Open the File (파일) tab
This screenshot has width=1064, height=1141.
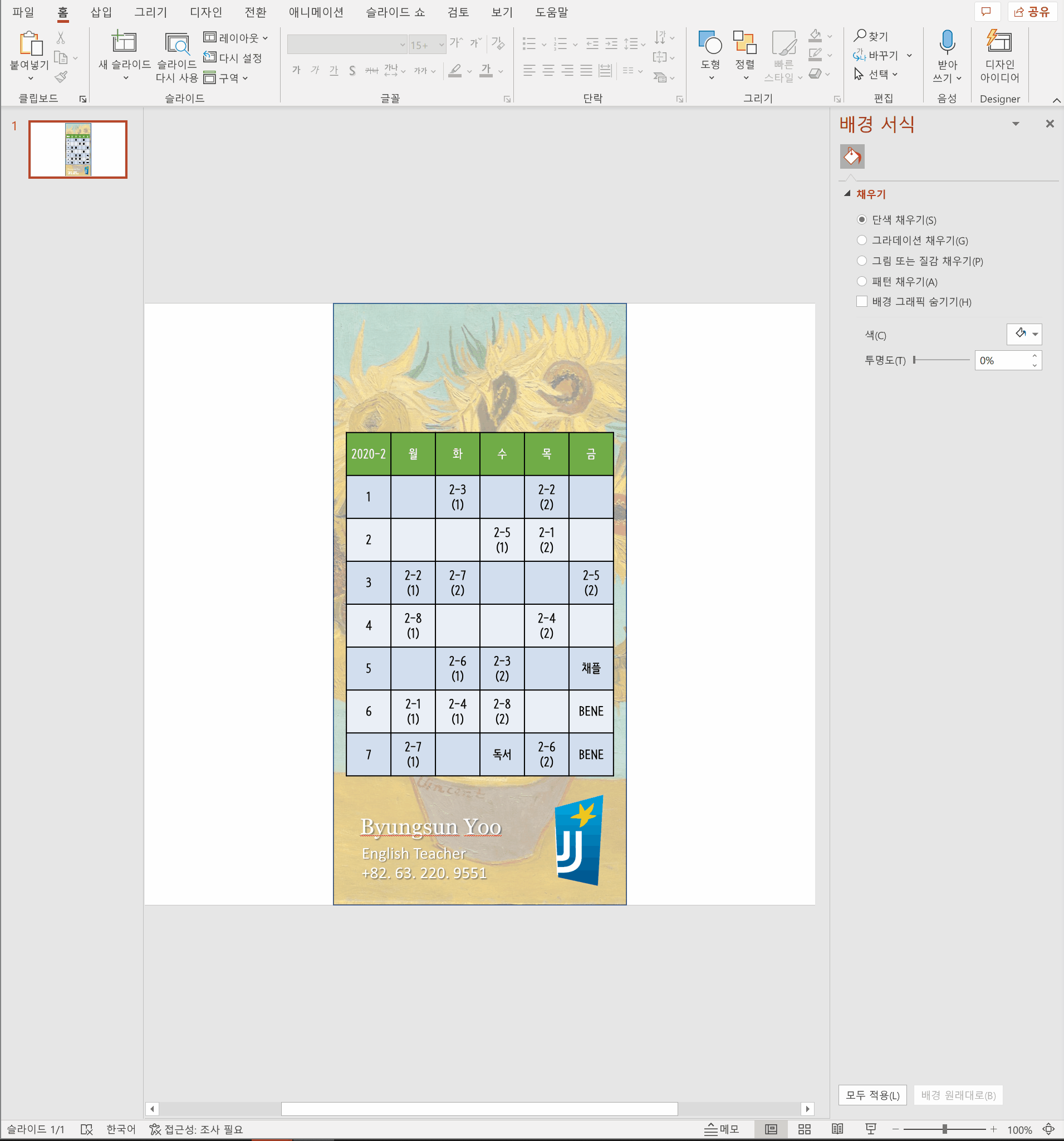point(23,12)
